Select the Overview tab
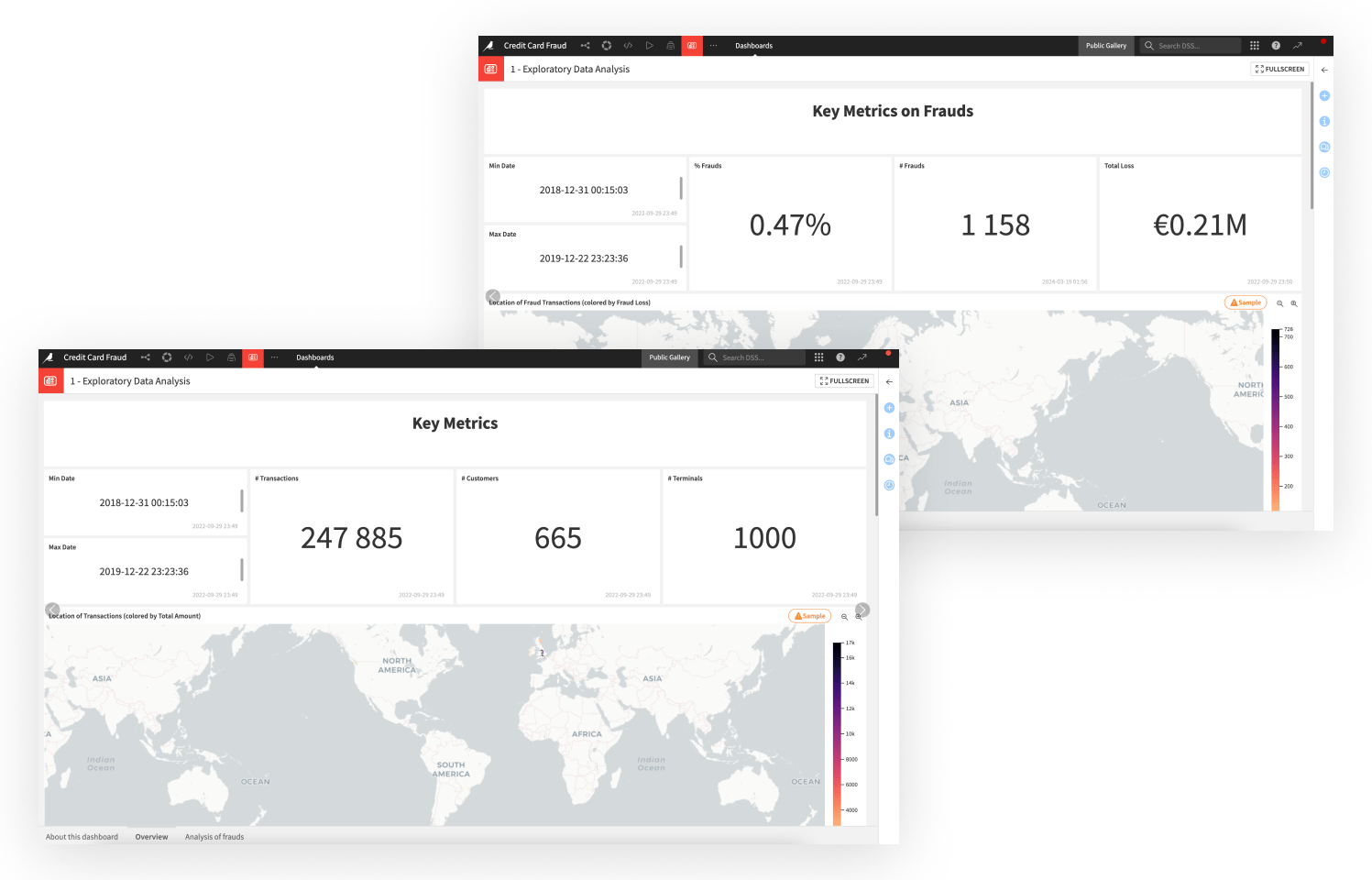The height and width of the screenshot is (880, 1372). [x=151, y=837]
